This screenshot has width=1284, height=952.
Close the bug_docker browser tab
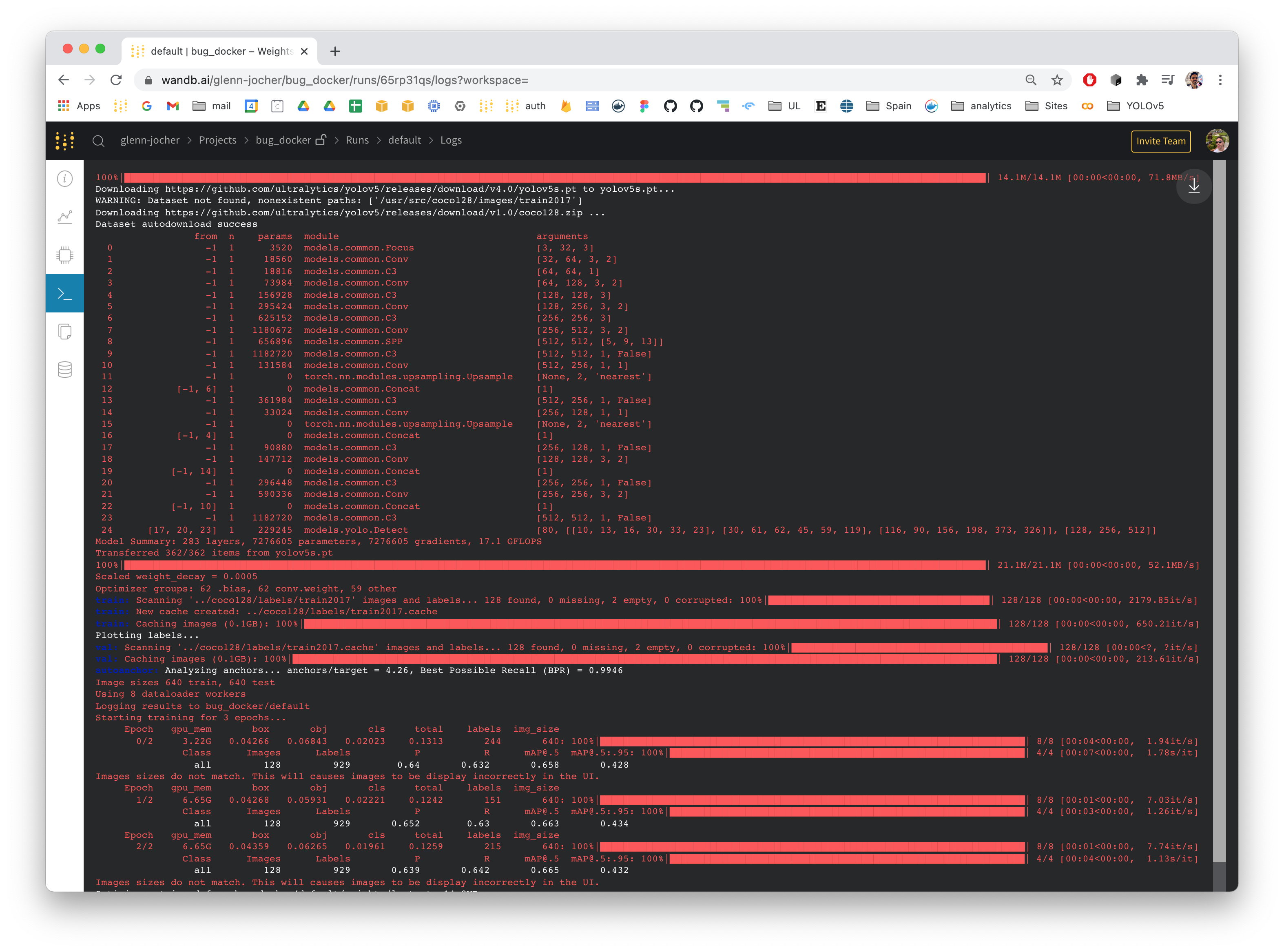click(x=304, y=51)
